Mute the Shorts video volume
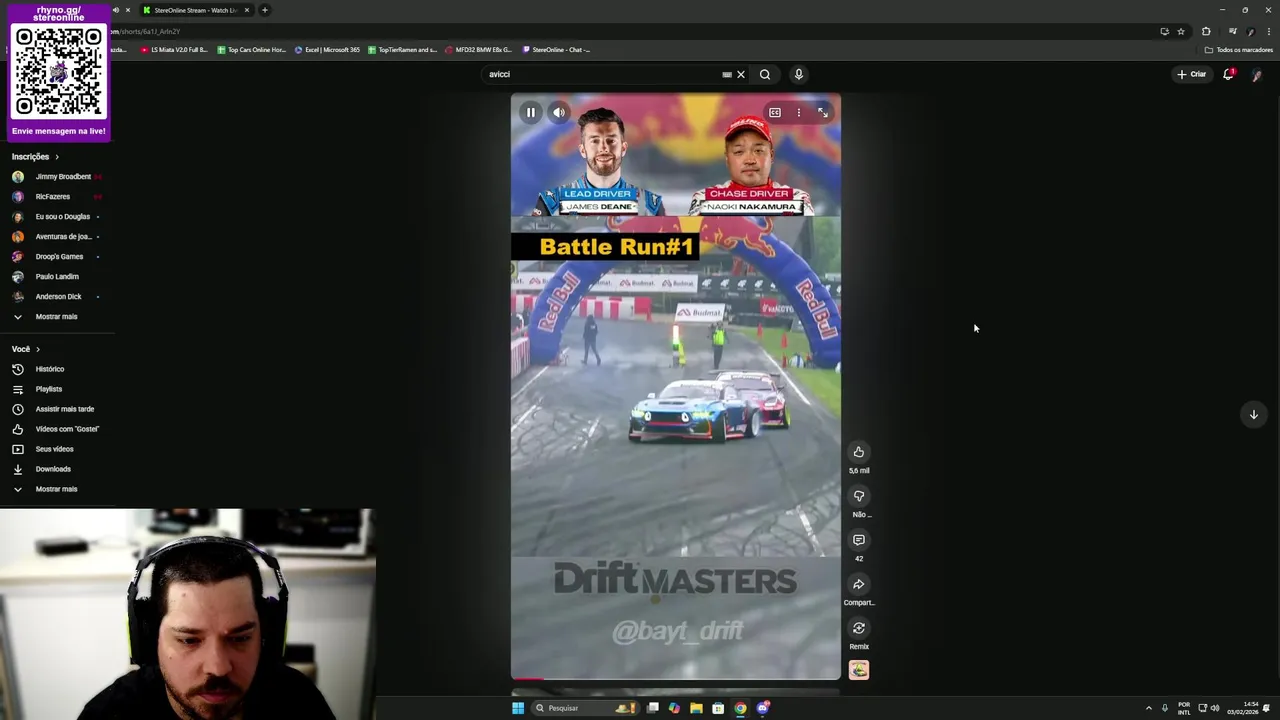 559,113
